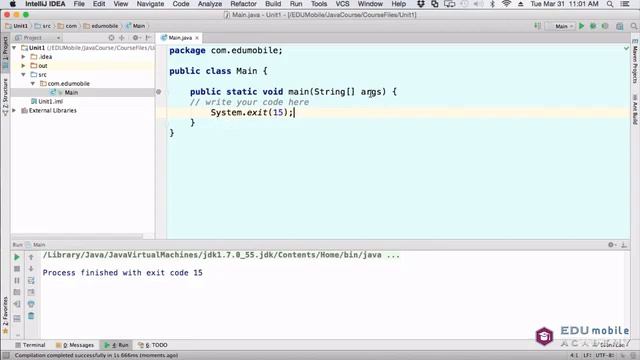Open macOS Spotlight search
Viewport: 640px width, 360px height.
tap(610, 4)
